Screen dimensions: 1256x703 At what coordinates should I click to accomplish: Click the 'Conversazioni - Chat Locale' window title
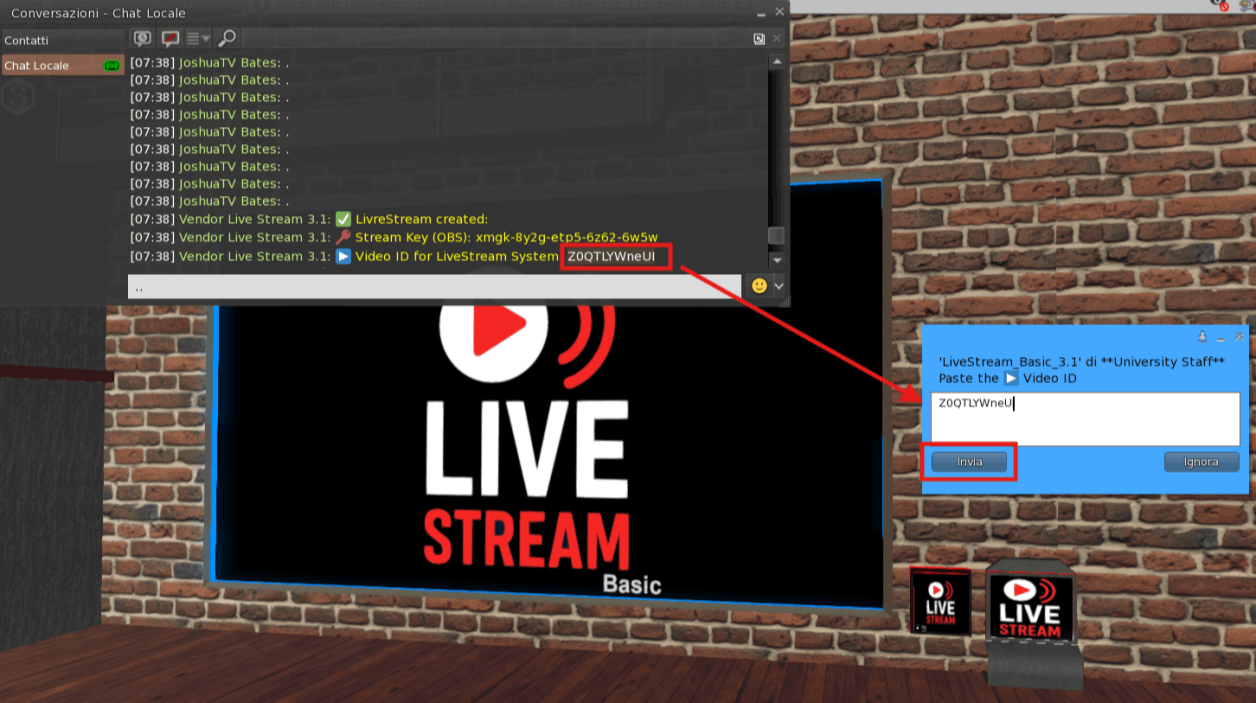pyautogui.click(x=98, y=13)
